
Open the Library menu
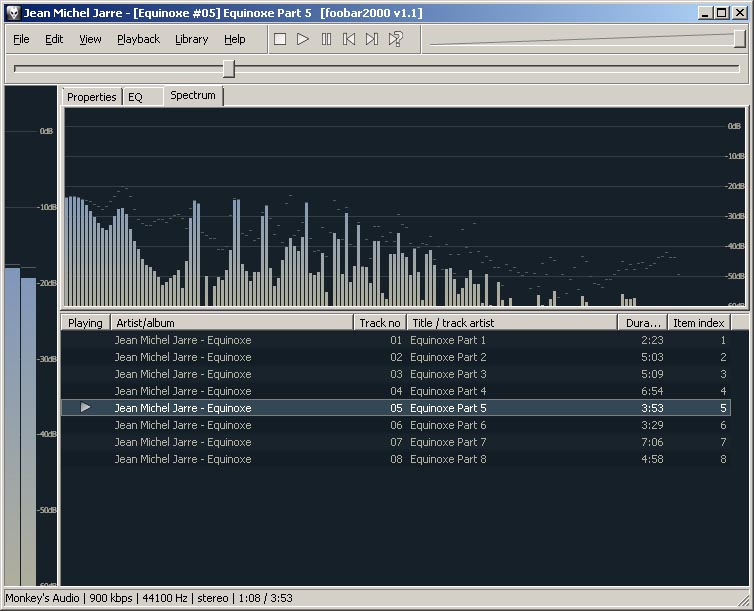[x=191, y=39]
